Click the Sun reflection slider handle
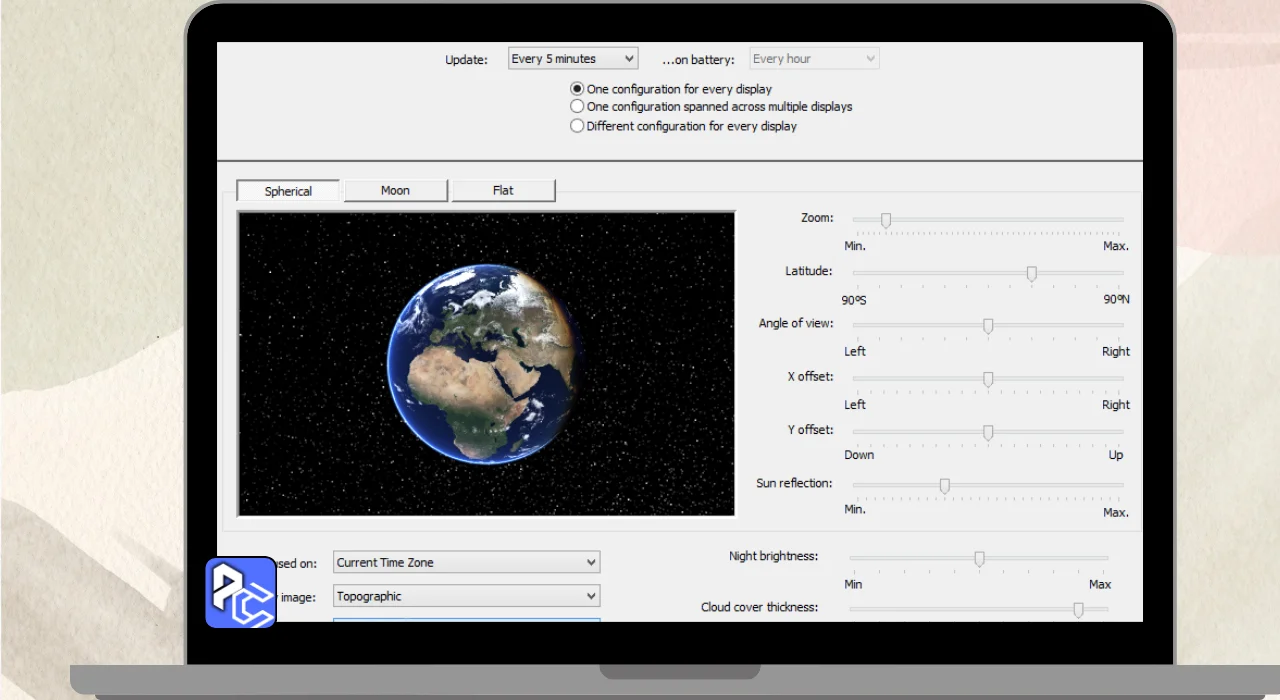1280x700 pixels. click(944, 486)
